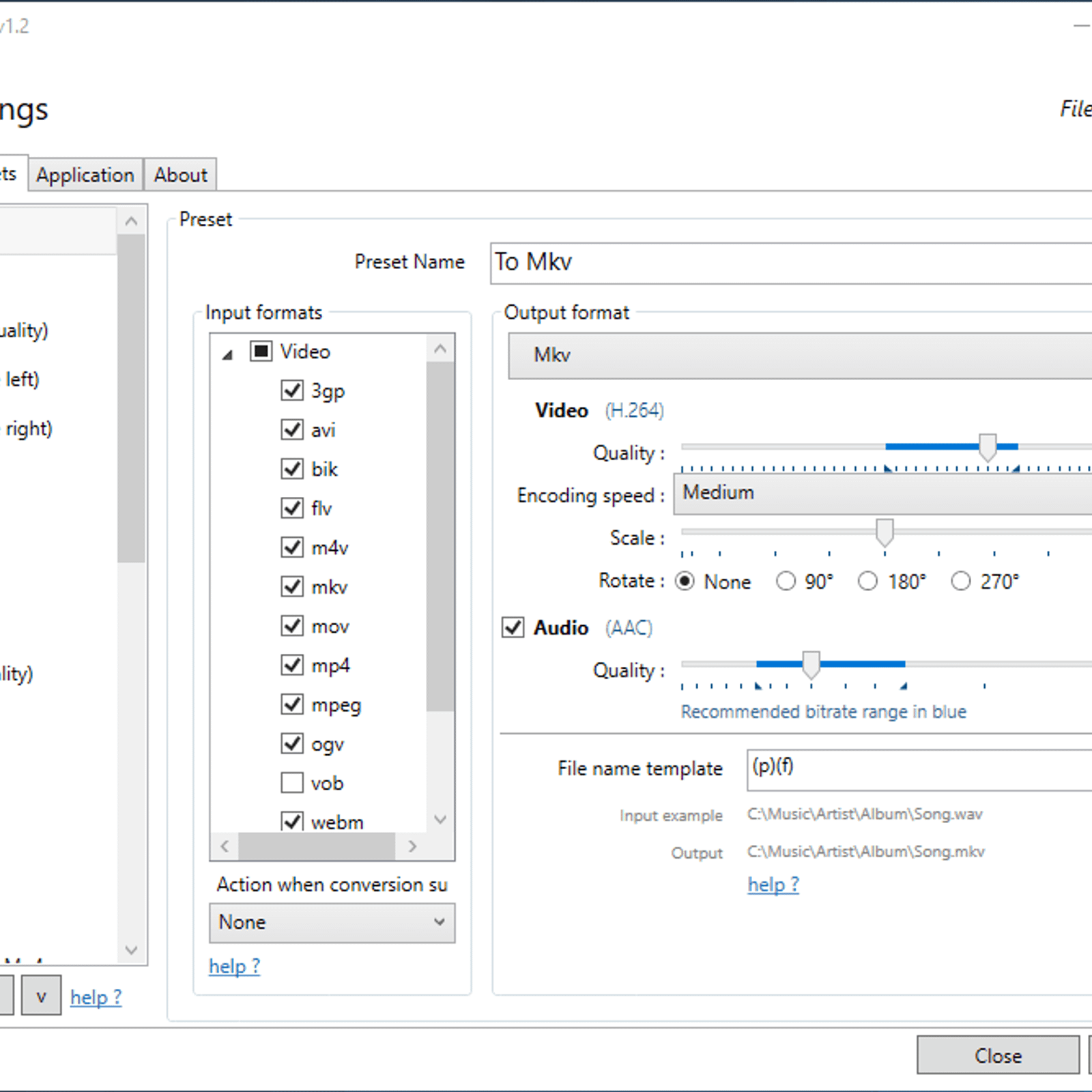Uncheck the mov input format
Image resolution: width=1092 pixels, height=1092 pixels.
pyautogui.click(x=292, y=626)
